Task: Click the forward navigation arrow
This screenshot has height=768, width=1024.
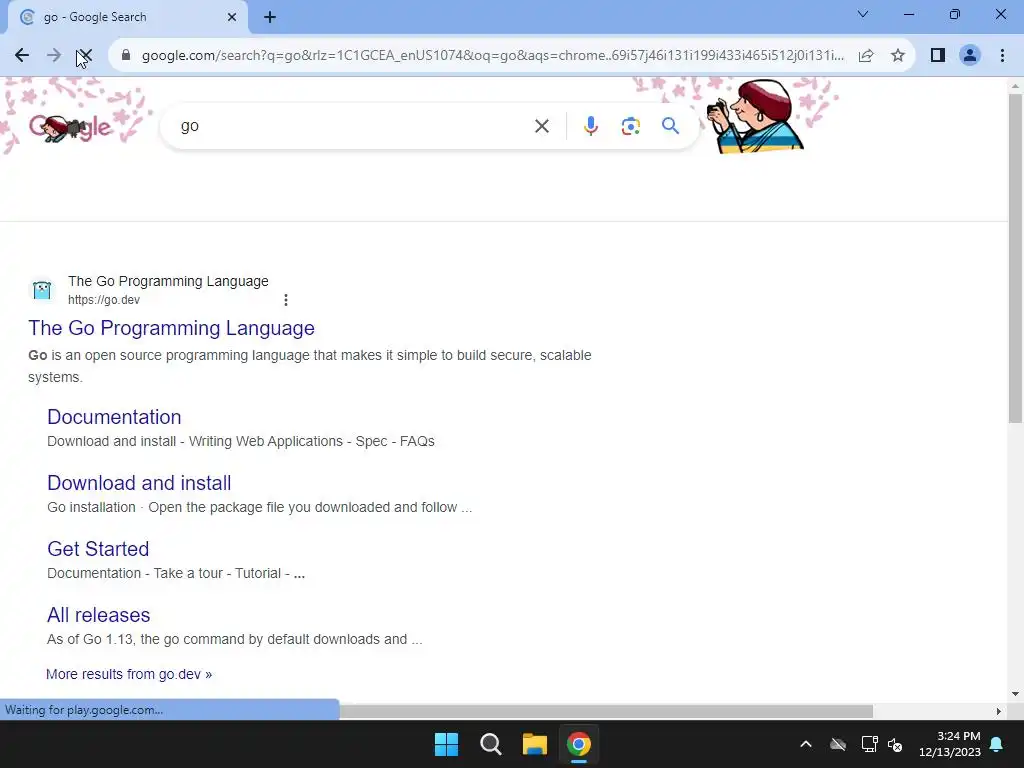Action: 54,56
